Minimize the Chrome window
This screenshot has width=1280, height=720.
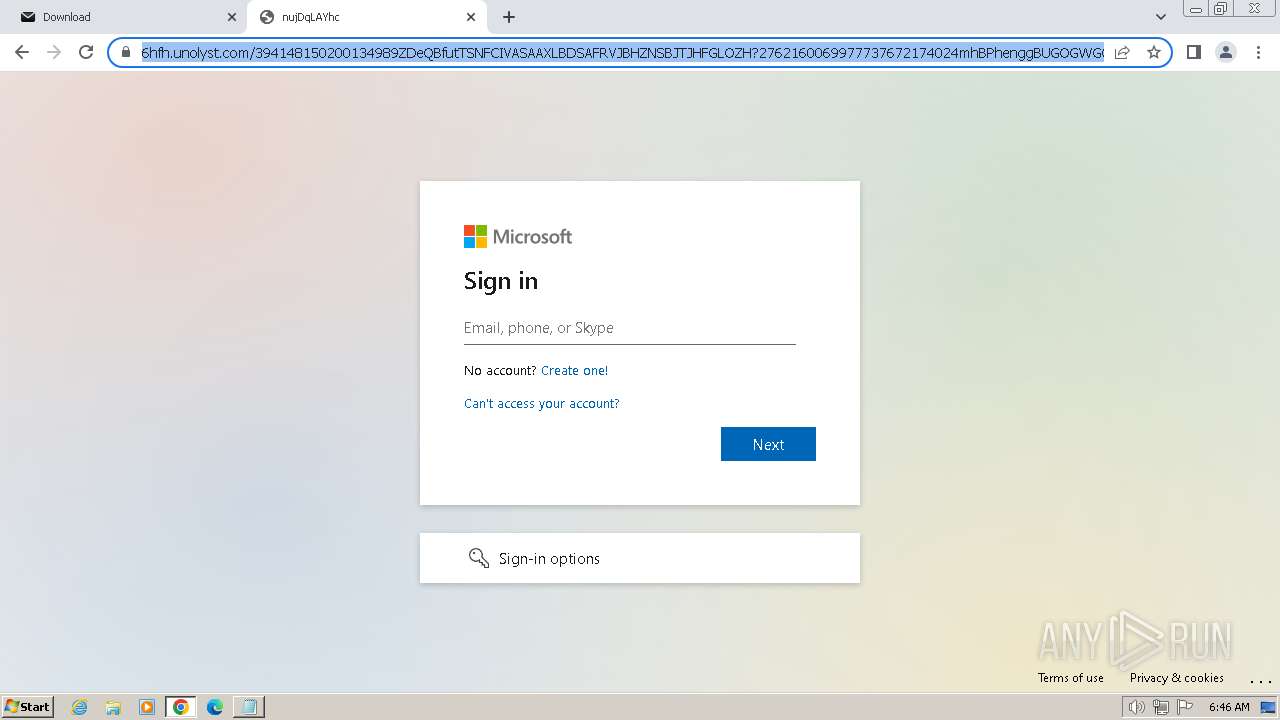(x=1196, y=9)
